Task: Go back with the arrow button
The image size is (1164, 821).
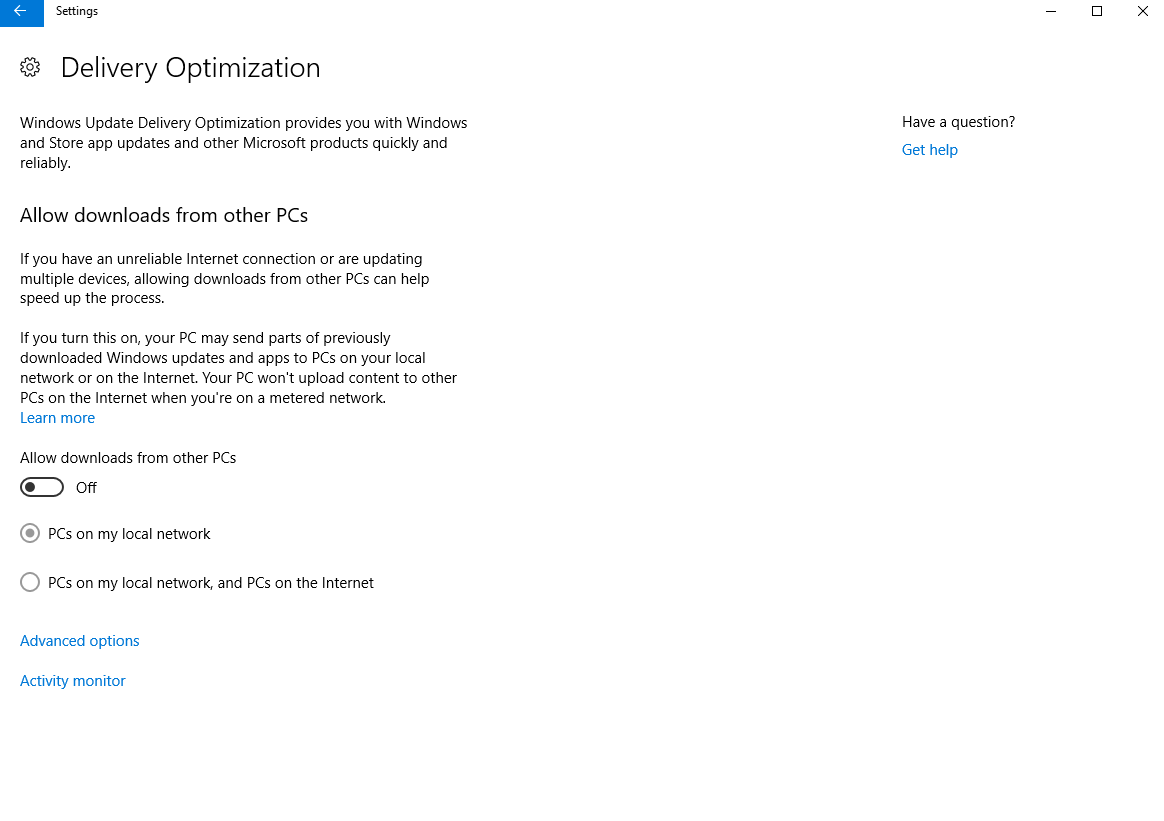Action: 21,12
